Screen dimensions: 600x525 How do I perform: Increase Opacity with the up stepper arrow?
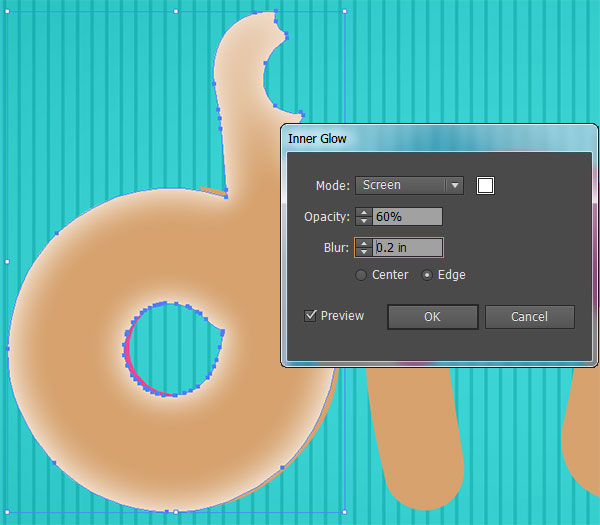pos(364,212)
